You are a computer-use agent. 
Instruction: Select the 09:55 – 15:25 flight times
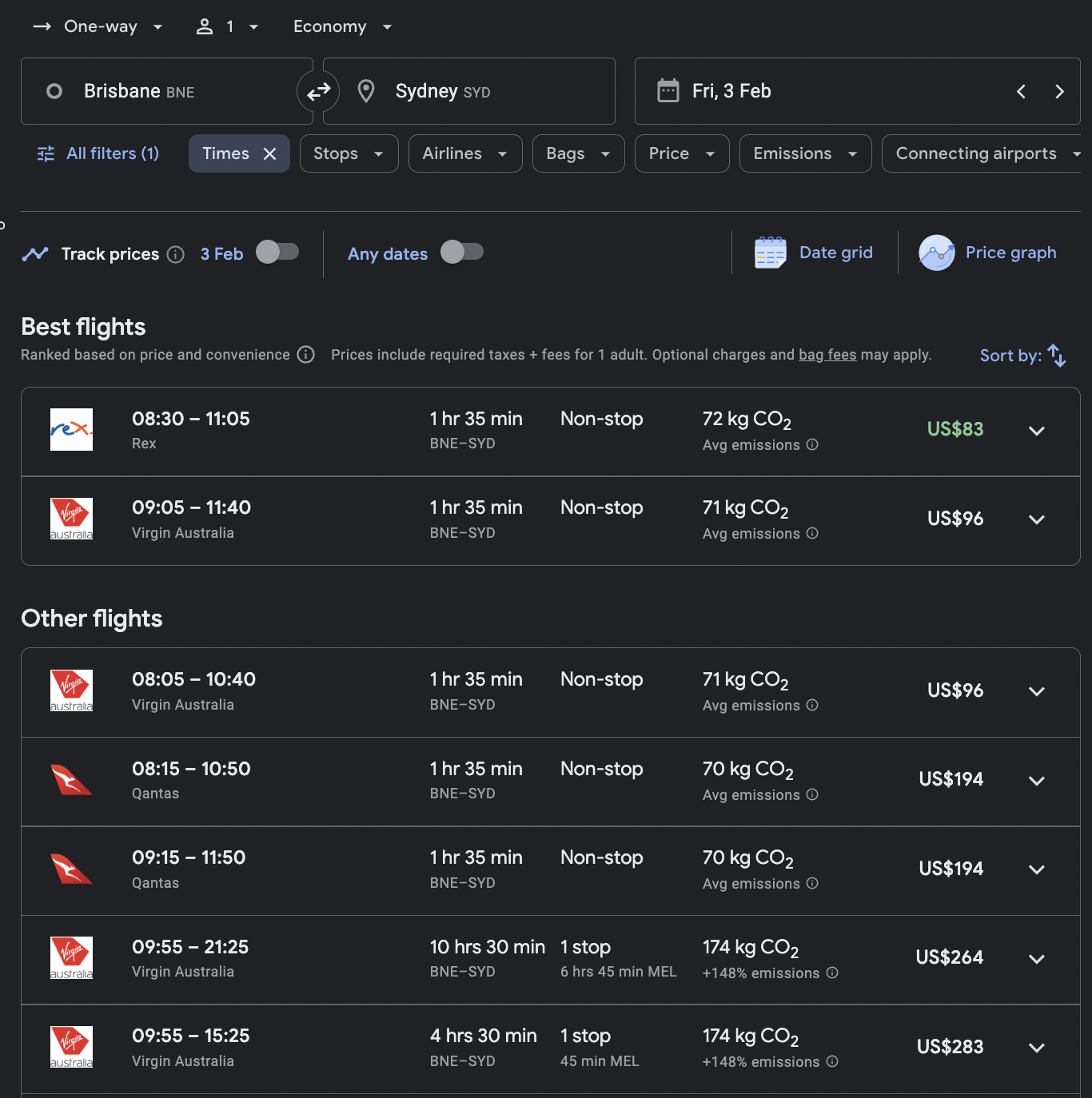pos(190,1036)
